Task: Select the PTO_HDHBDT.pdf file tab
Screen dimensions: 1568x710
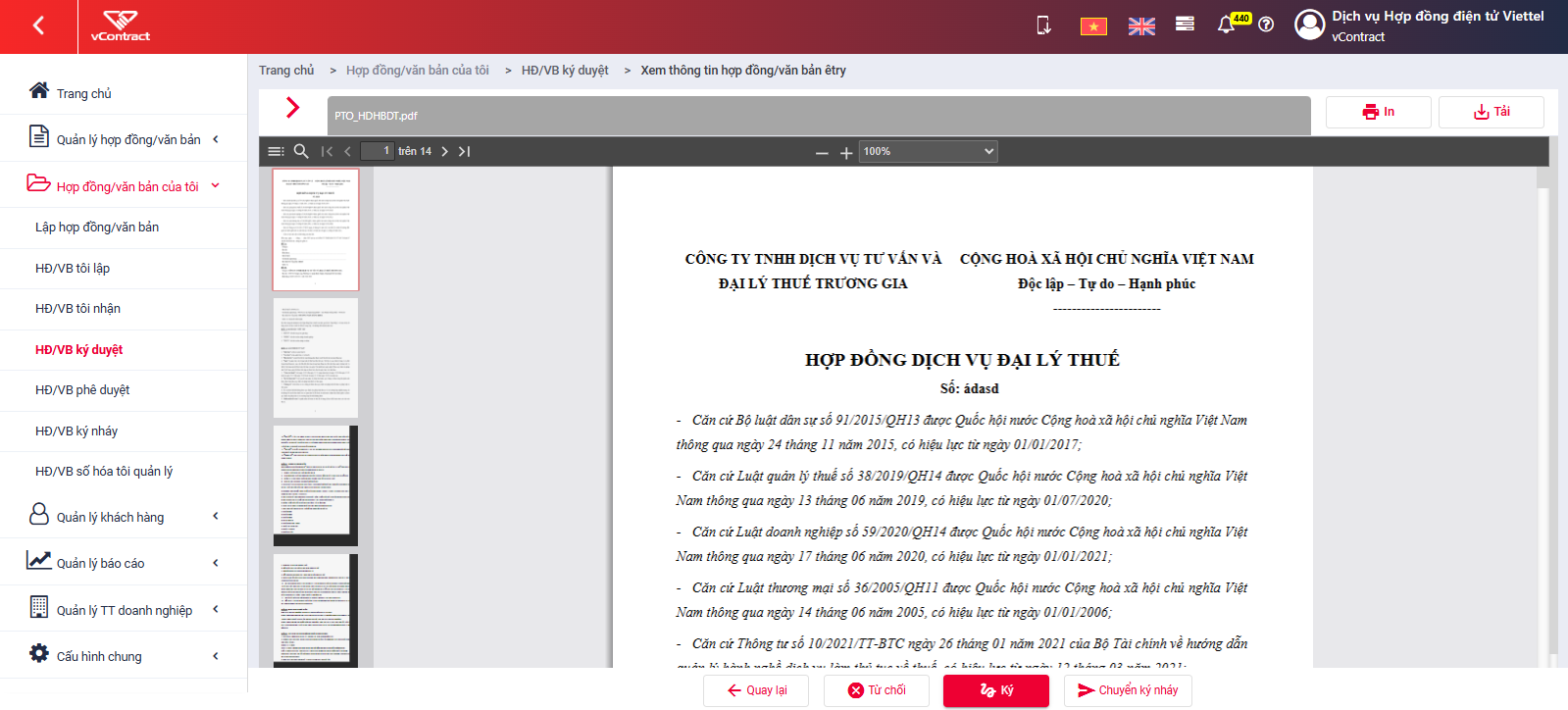Action: [819, 116]
